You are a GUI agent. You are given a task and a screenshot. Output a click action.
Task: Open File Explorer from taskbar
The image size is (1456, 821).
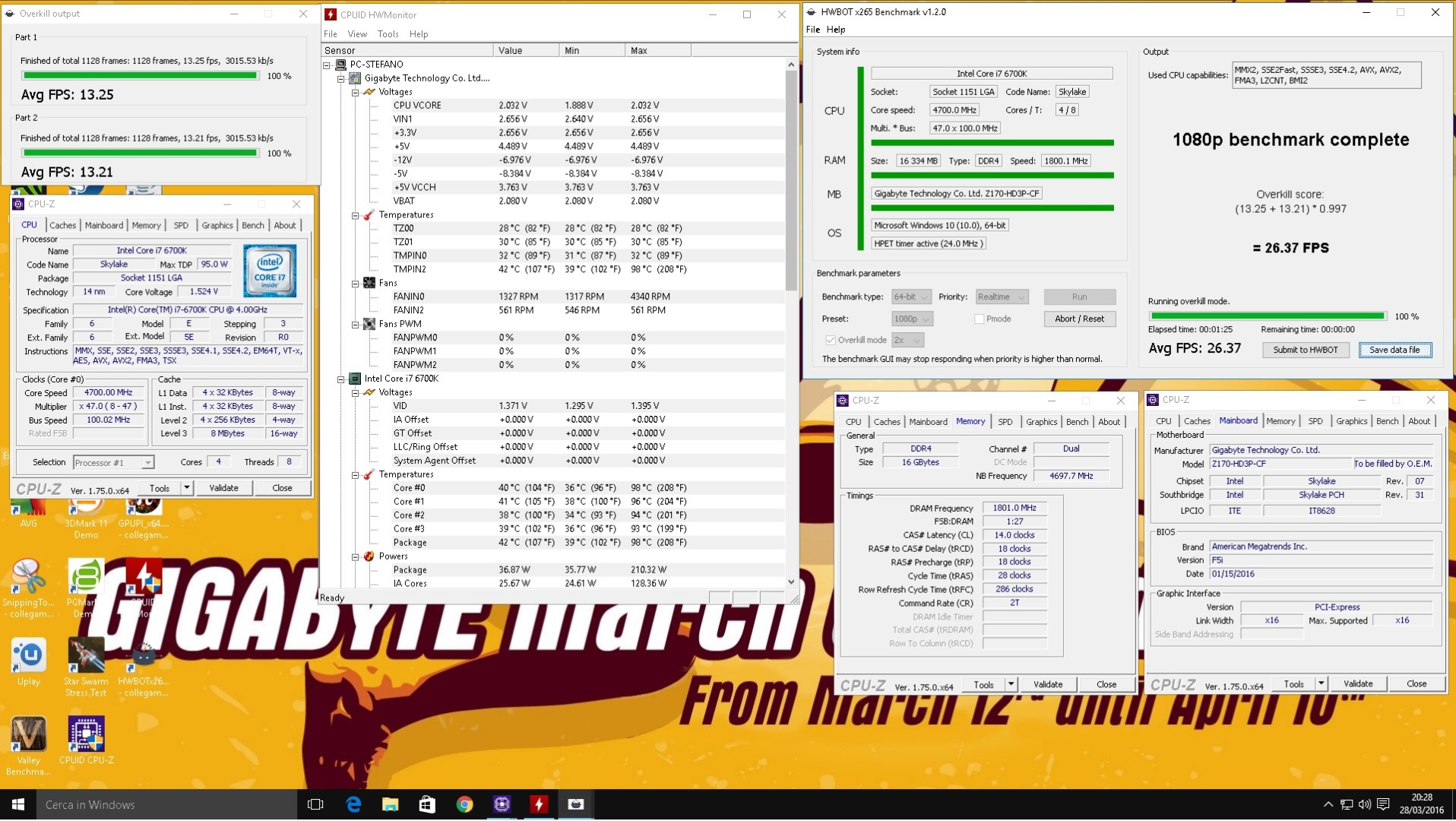[390, 804]
